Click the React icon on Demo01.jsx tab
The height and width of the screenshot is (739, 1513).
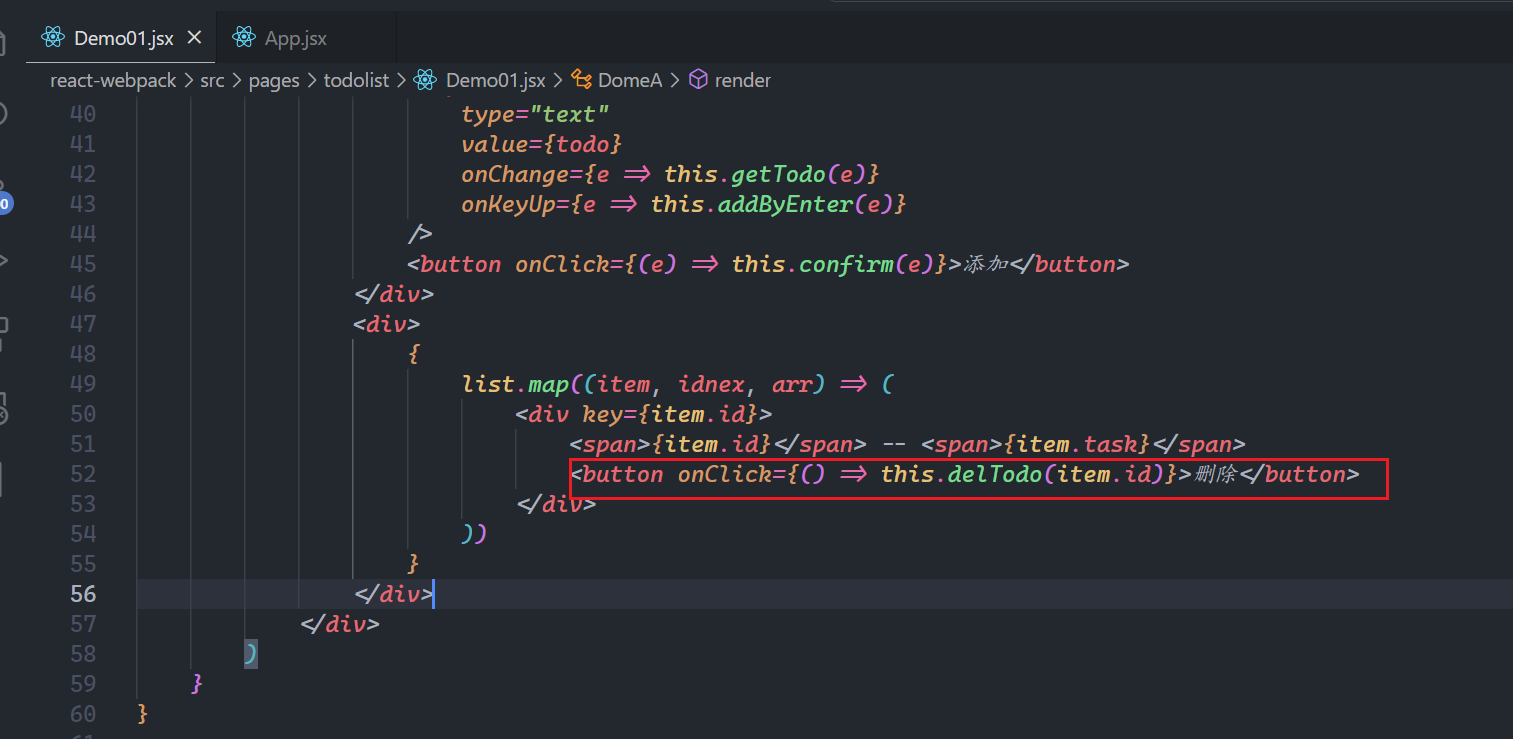(x=52, y=38)
